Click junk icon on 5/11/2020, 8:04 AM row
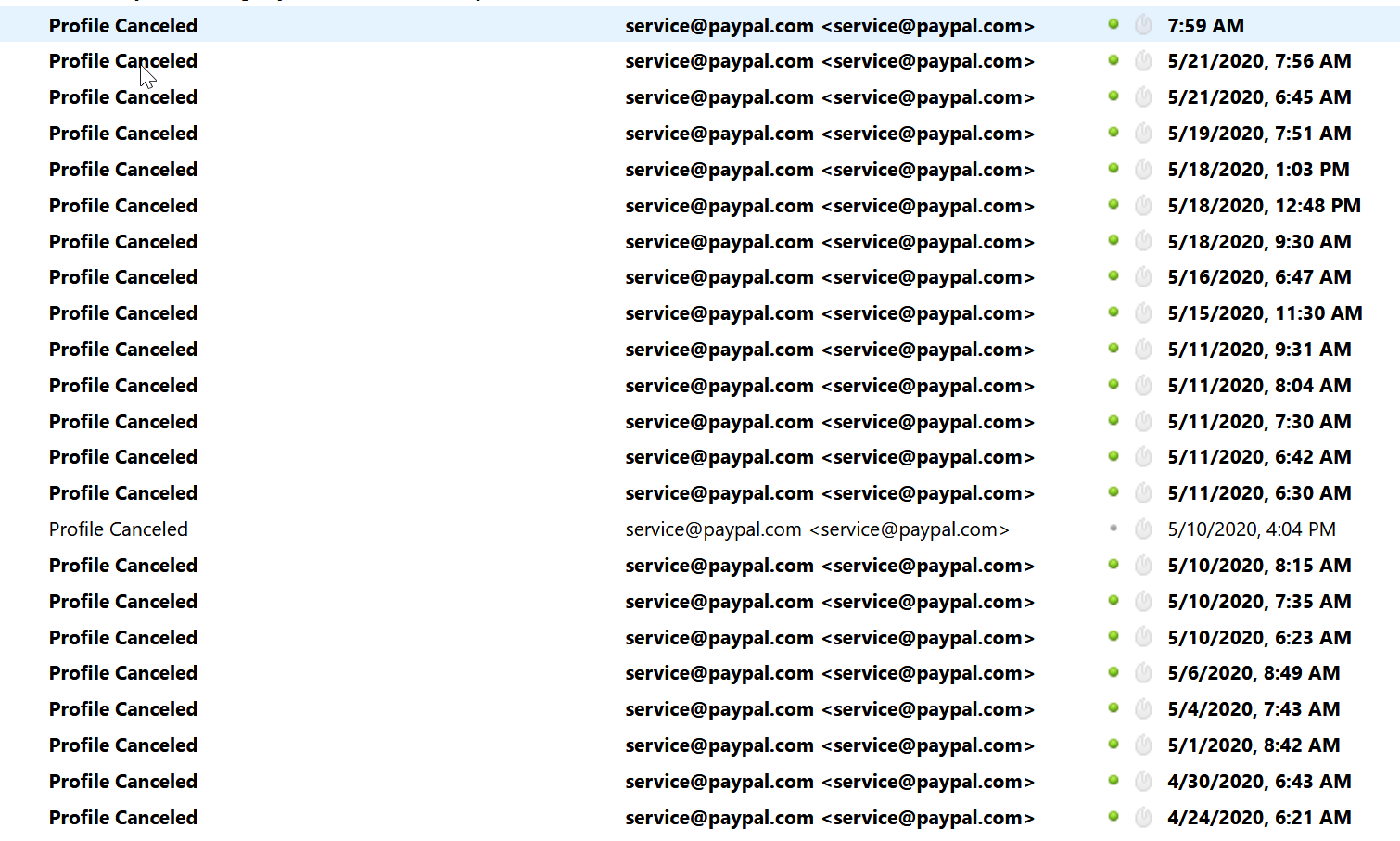The image size is (1400, 841). 1143,385
